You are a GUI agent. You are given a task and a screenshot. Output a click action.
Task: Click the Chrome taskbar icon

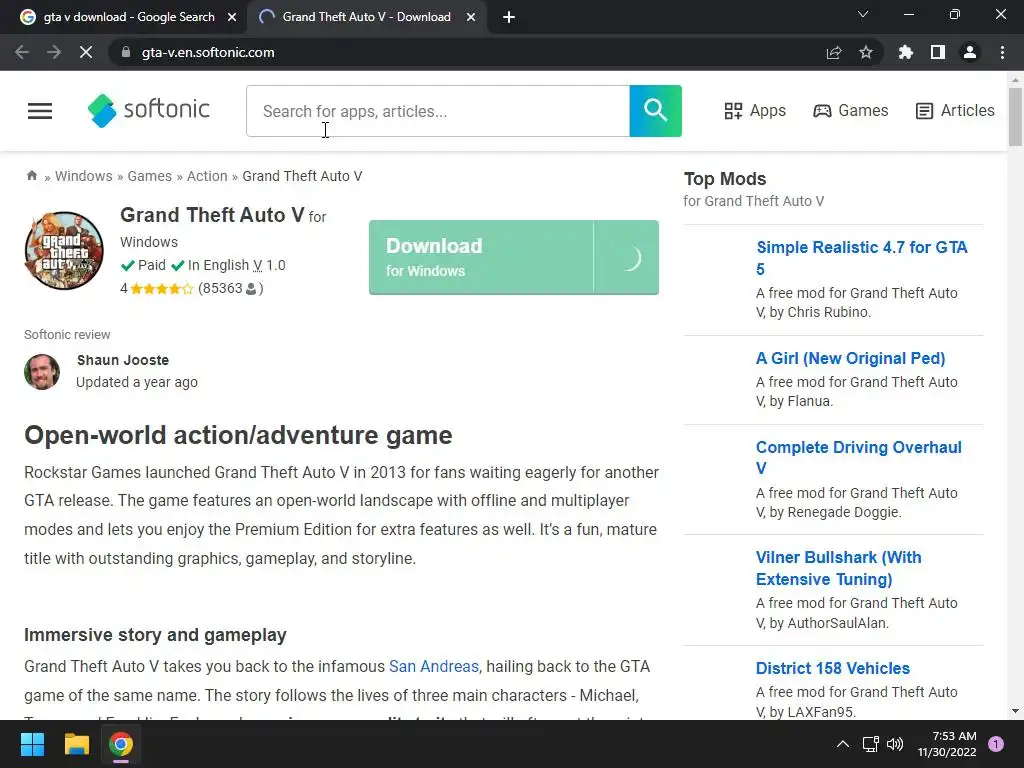click(x=121, y=744)
